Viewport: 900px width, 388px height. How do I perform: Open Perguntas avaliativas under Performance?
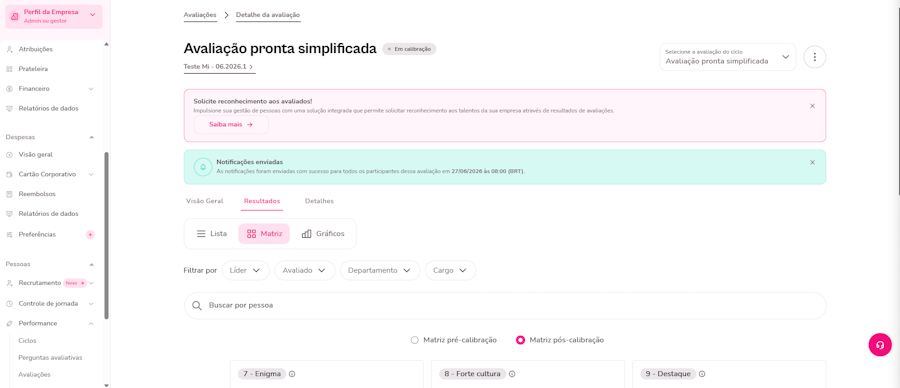tap(51, 358)
